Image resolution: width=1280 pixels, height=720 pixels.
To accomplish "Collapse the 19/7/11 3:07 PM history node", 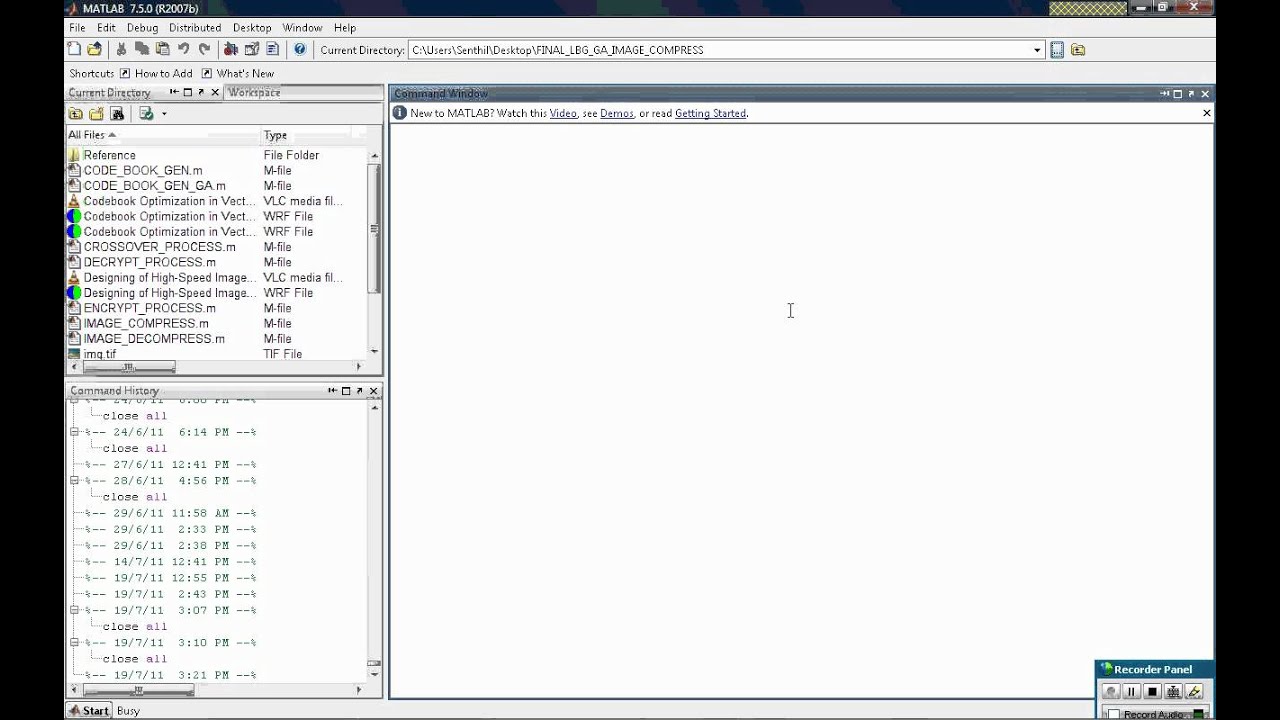I will [74, 610].
